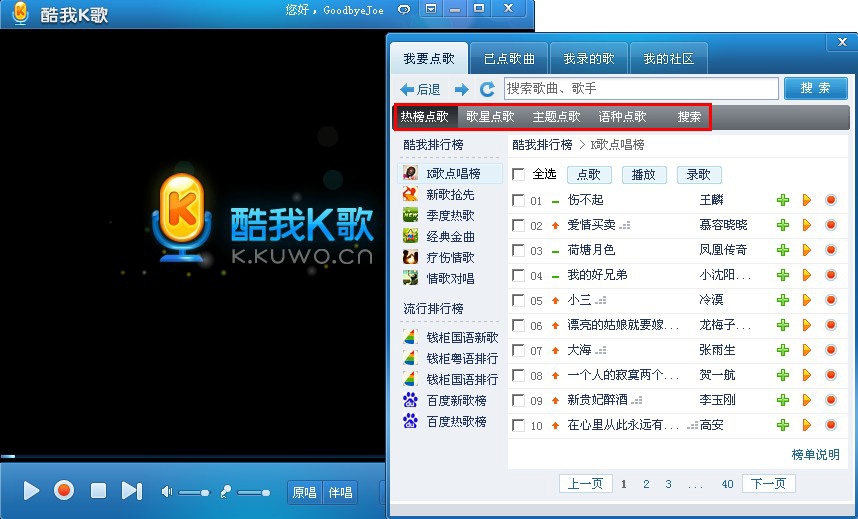The width and height of the screenshot is (858, 519).
Task: Tick the checkbox for 伤不起
Action: (518, 200)
